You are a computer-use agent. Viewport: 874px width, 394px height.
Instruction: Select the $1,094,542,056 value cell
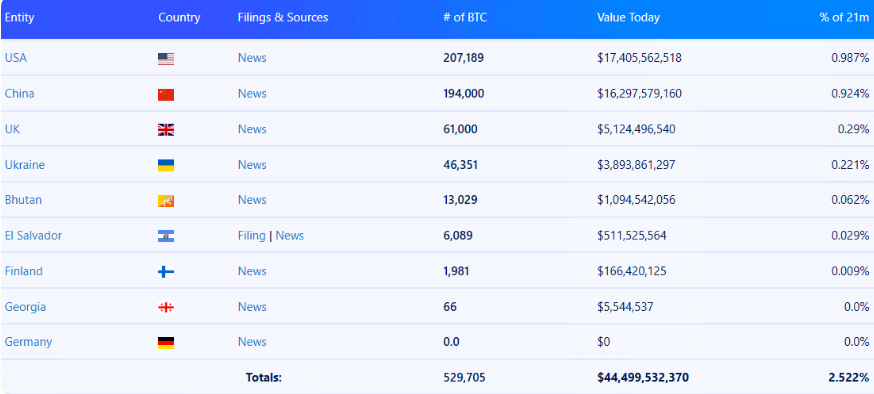(636, 200)
